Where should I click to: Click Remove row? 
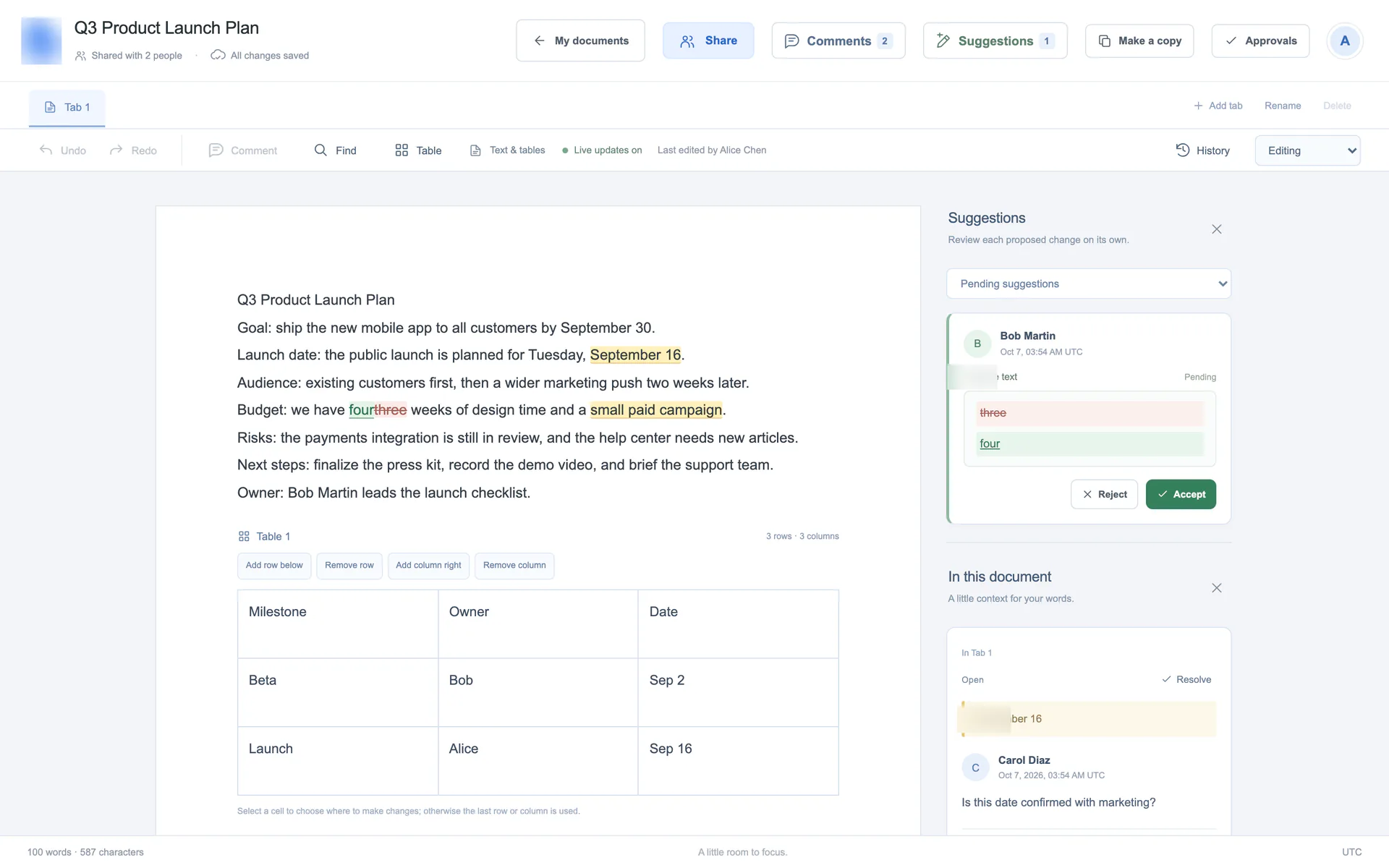coord(349,566)
